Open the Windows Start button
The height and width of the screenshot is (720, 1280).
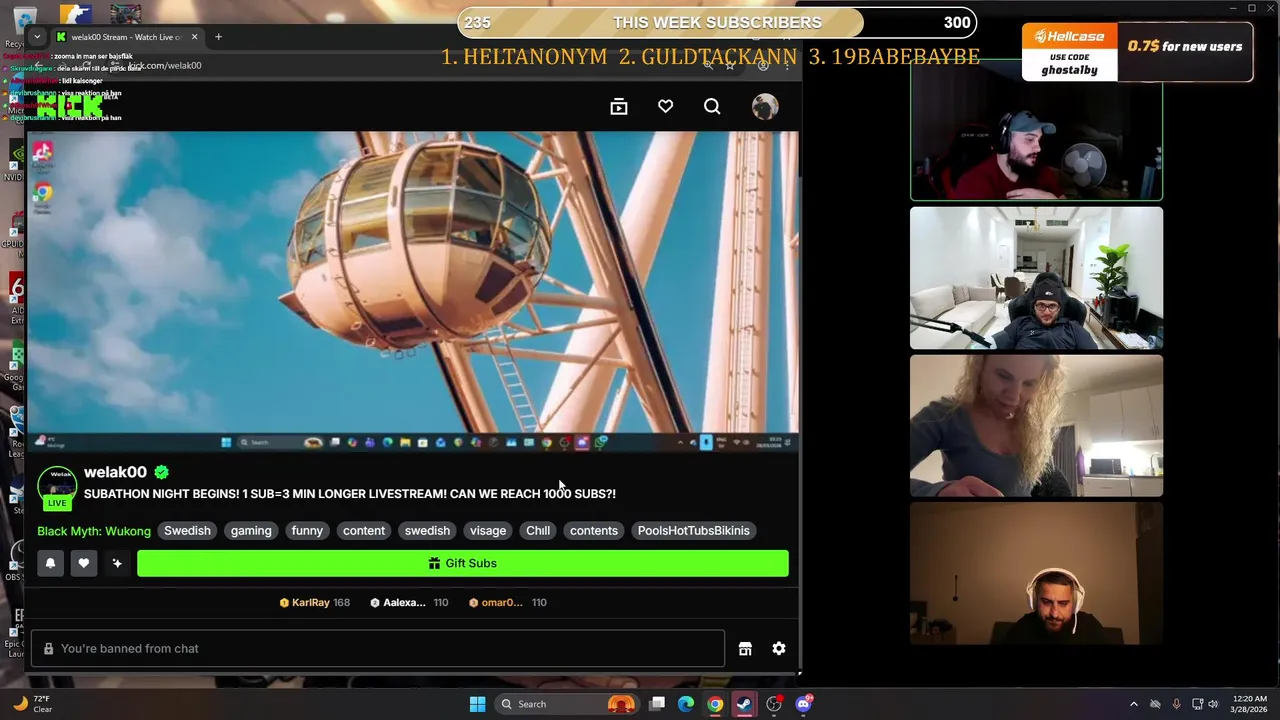[x=477, y=704]
